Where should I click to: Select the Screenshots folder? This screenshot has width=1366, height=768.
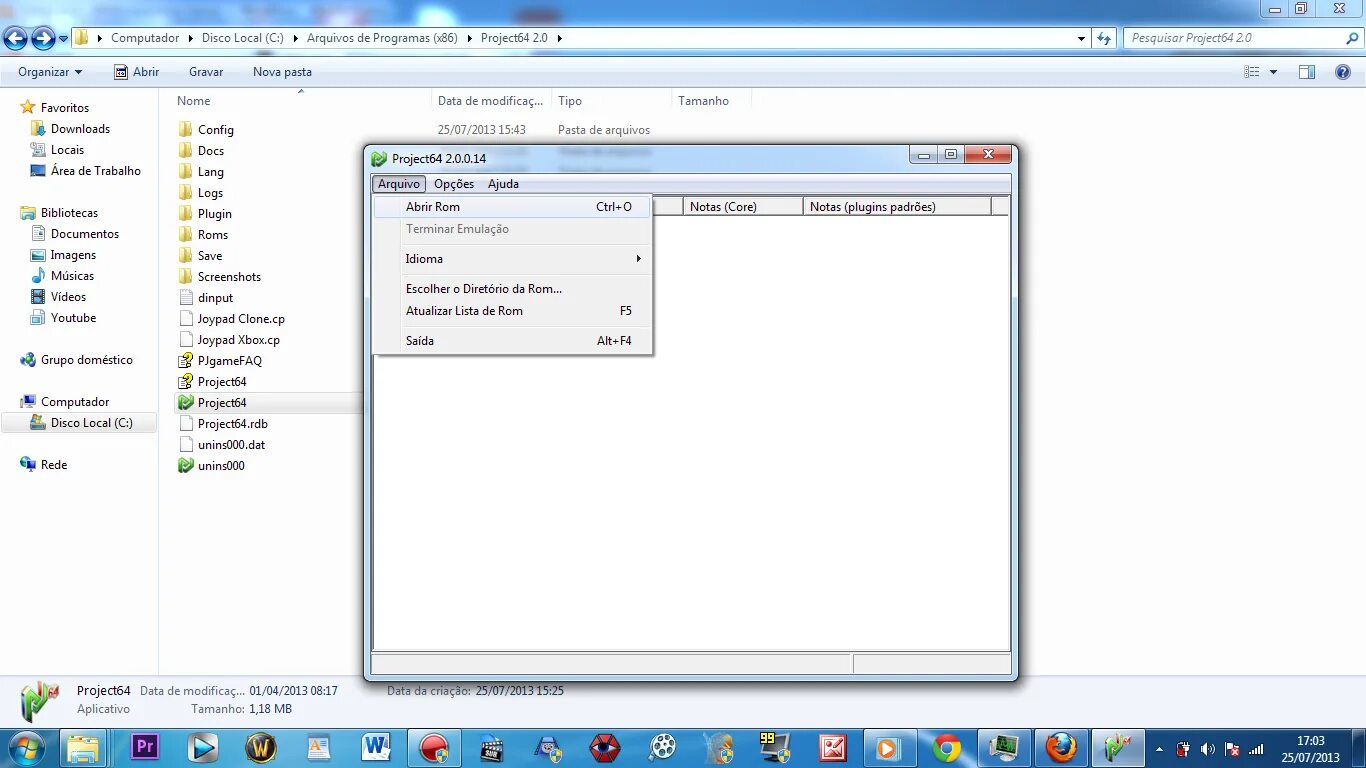coord(220,277)
